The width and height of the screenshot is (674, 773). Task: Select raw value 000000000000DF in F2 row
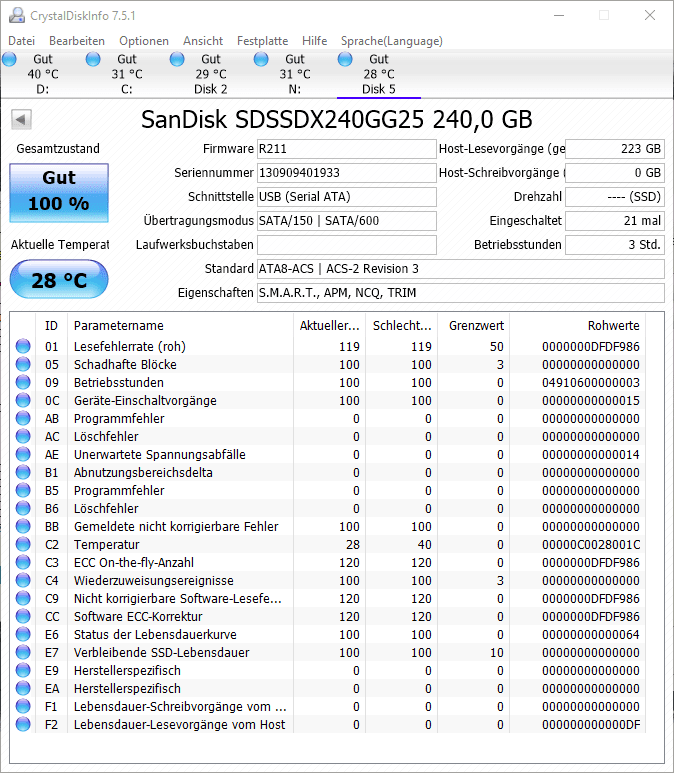coord(591,725)
